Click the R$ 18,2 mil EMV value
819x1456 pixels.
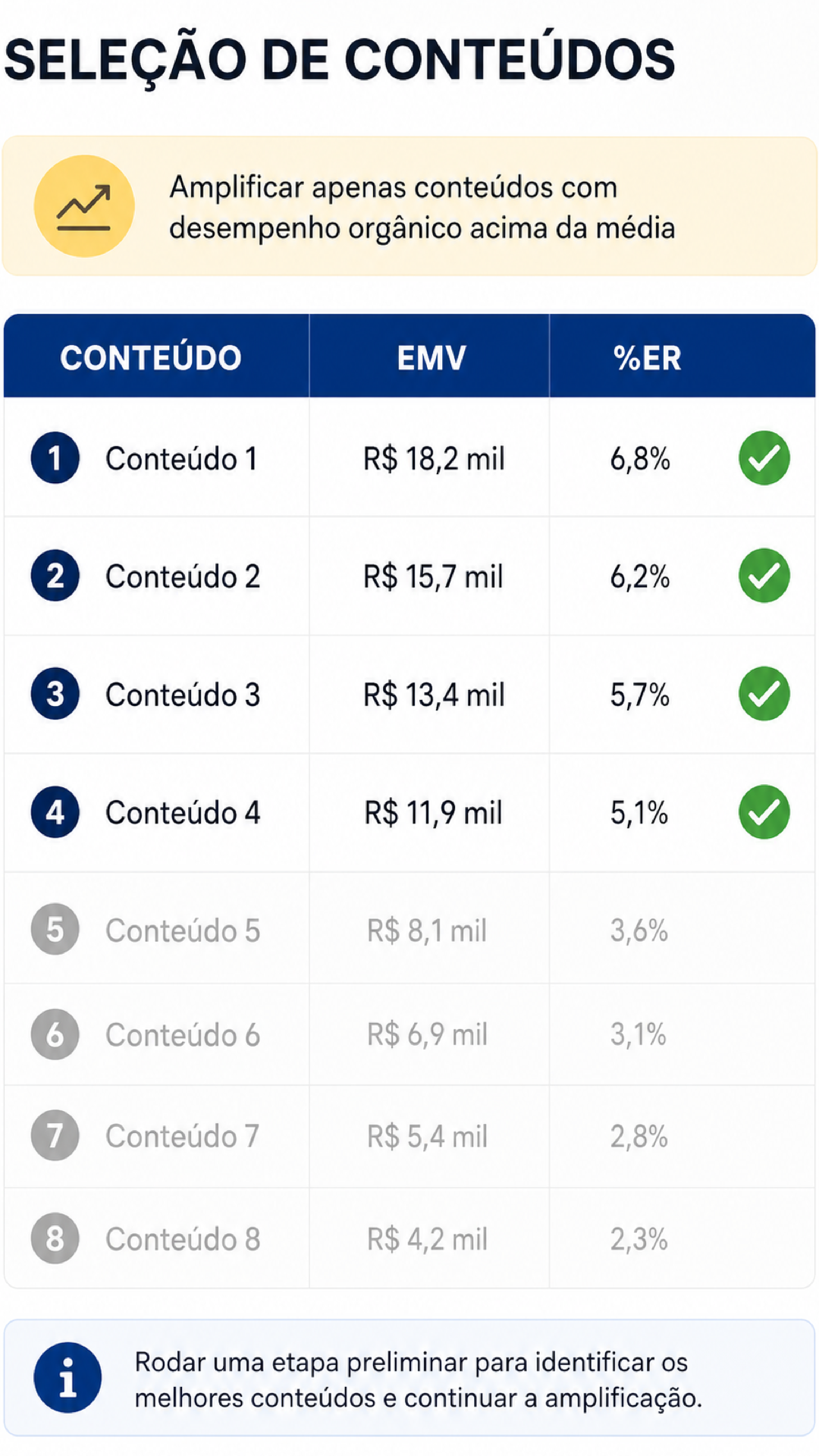pyautogui.click(x=434, y=459)
